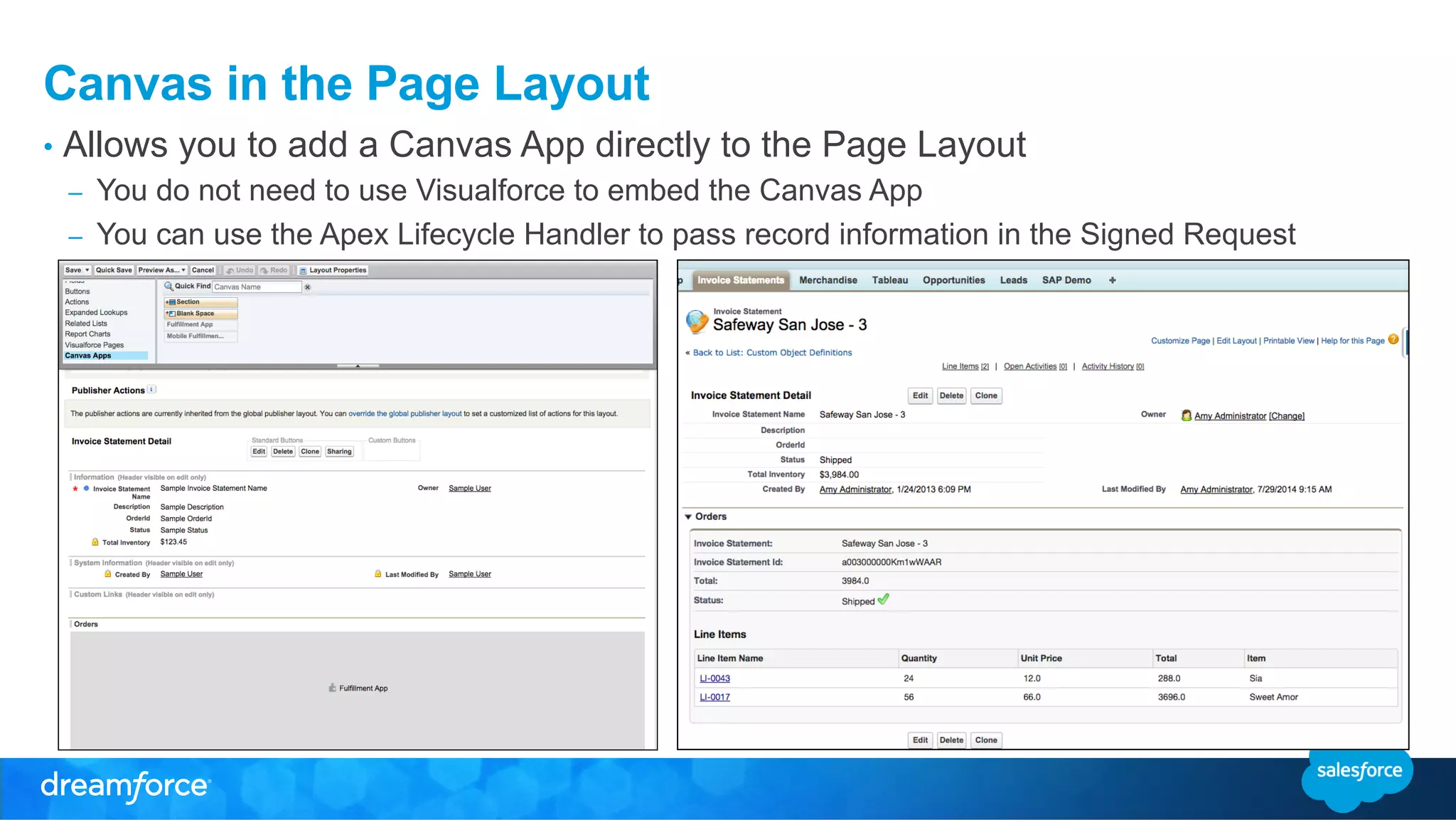Jump to the Open Activities [0] link
Viewport: 1456px width, 820px height.
coord(1035,367)
